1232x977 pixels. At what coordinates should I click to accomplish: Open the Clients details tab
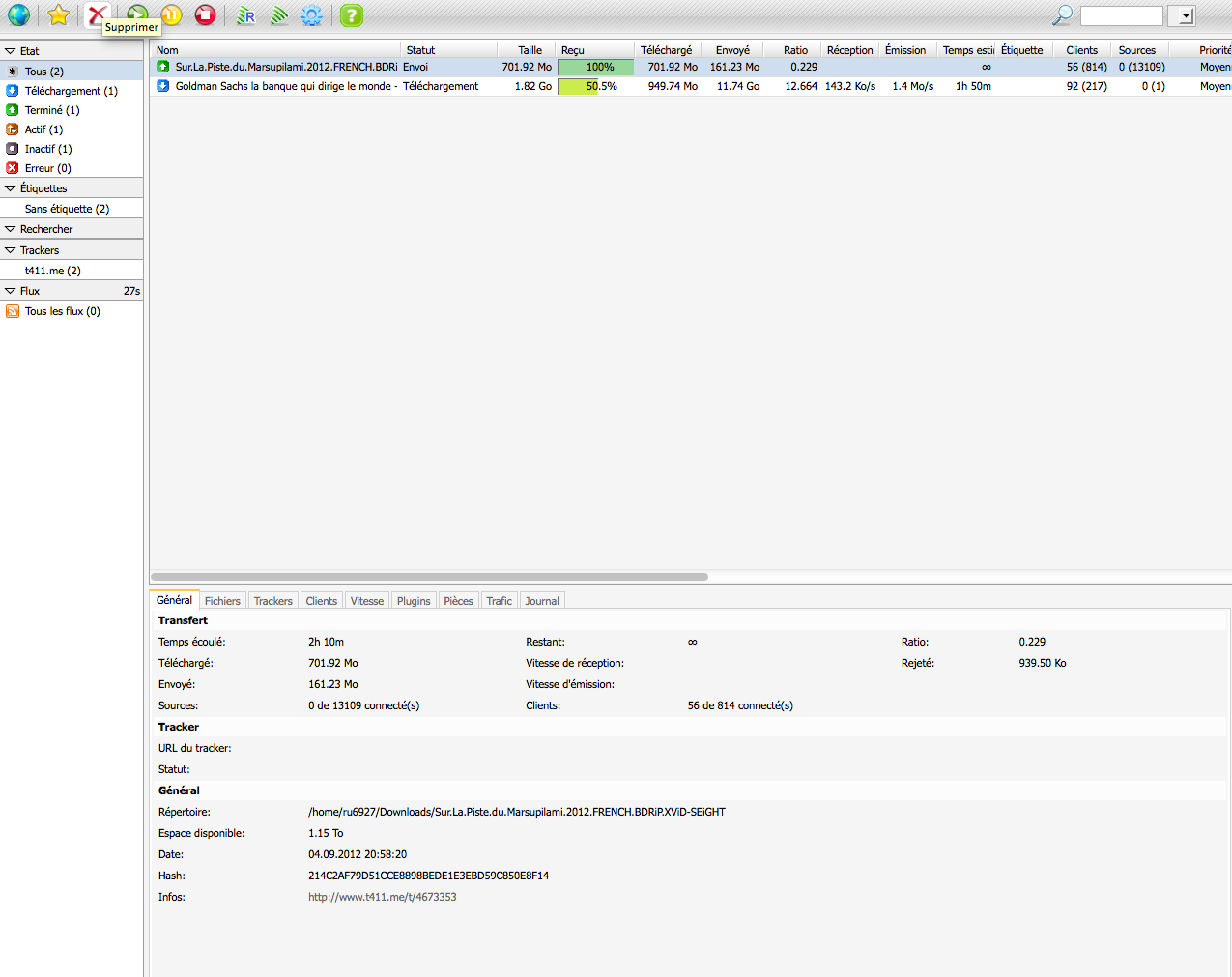321,601
